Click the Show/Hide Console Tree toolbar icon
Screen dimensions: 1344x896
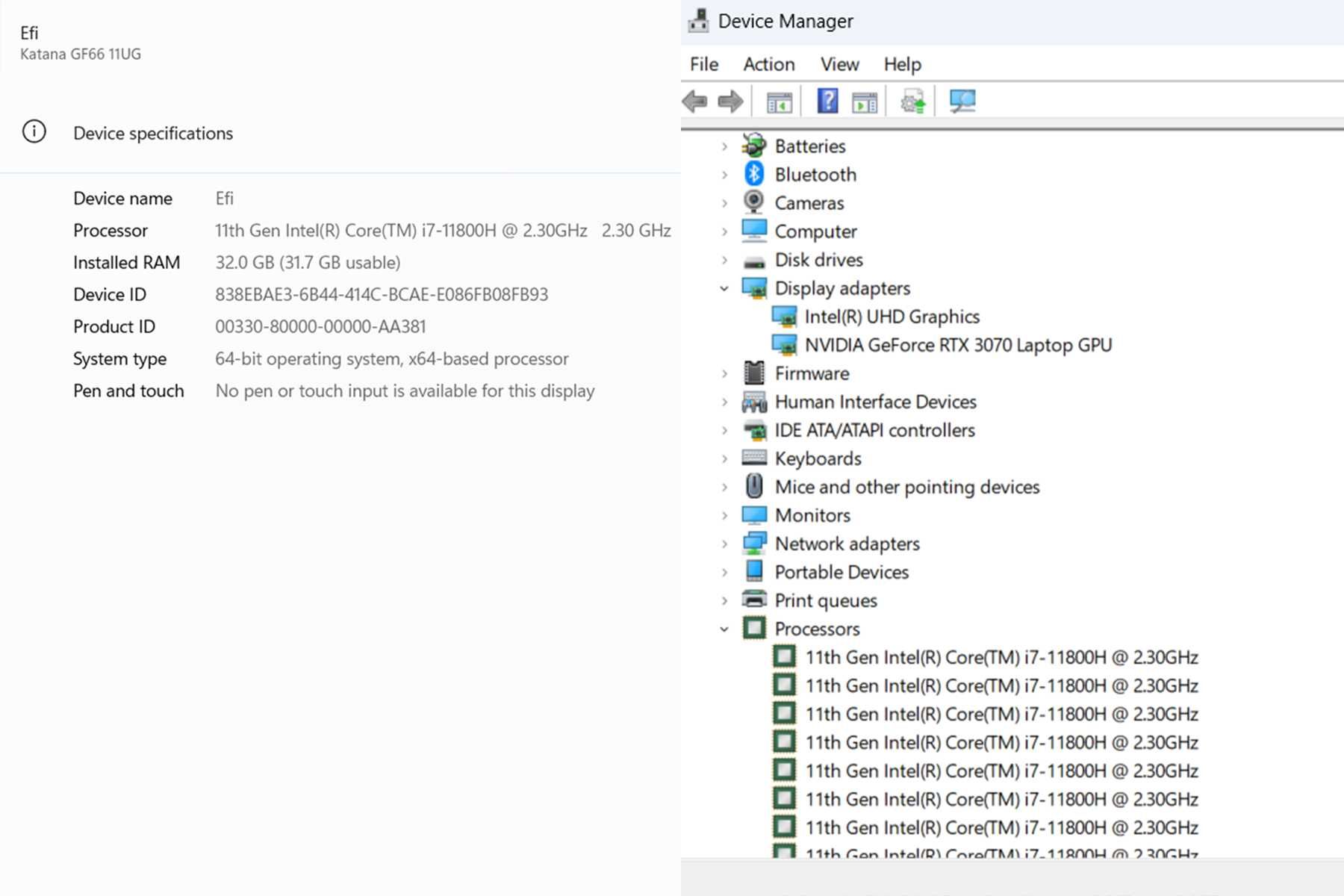point(779,101)
